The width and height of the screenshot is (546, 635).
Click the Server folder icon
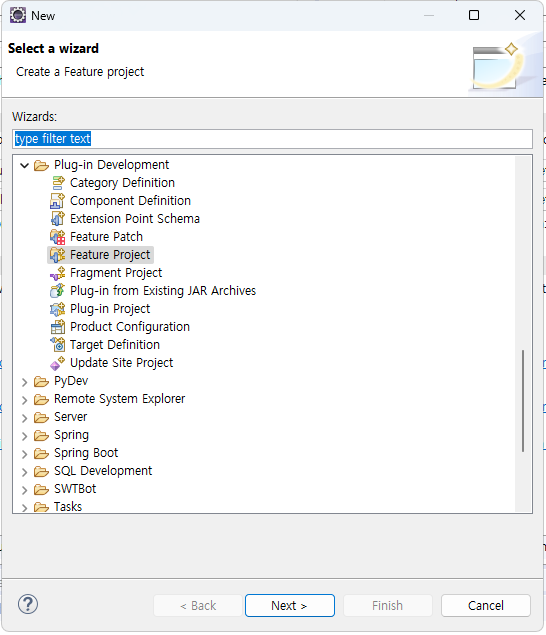click(41, 417)
